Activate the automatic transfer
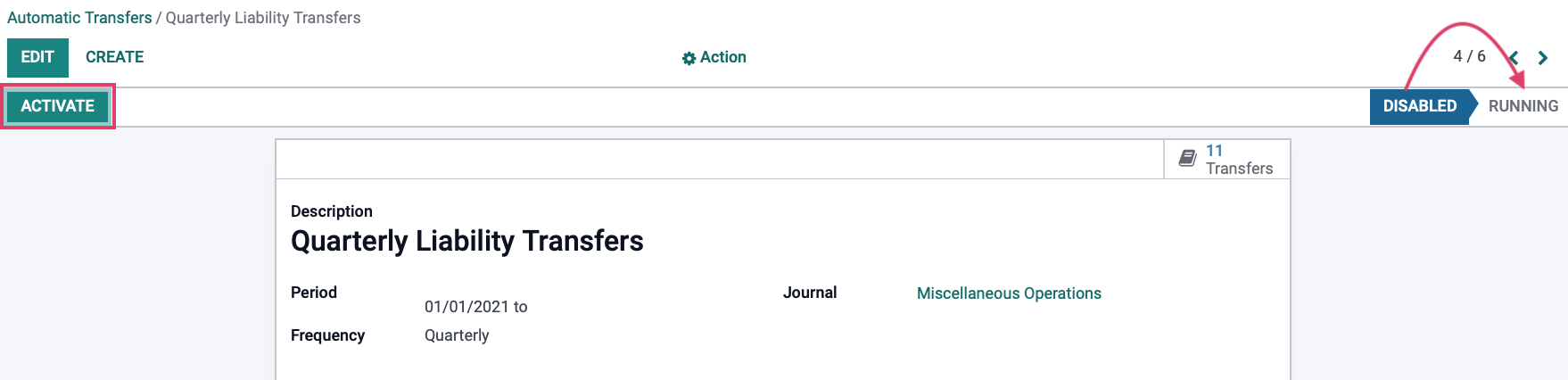Screen dimensions: 1568x380 (x=58, y=106)
